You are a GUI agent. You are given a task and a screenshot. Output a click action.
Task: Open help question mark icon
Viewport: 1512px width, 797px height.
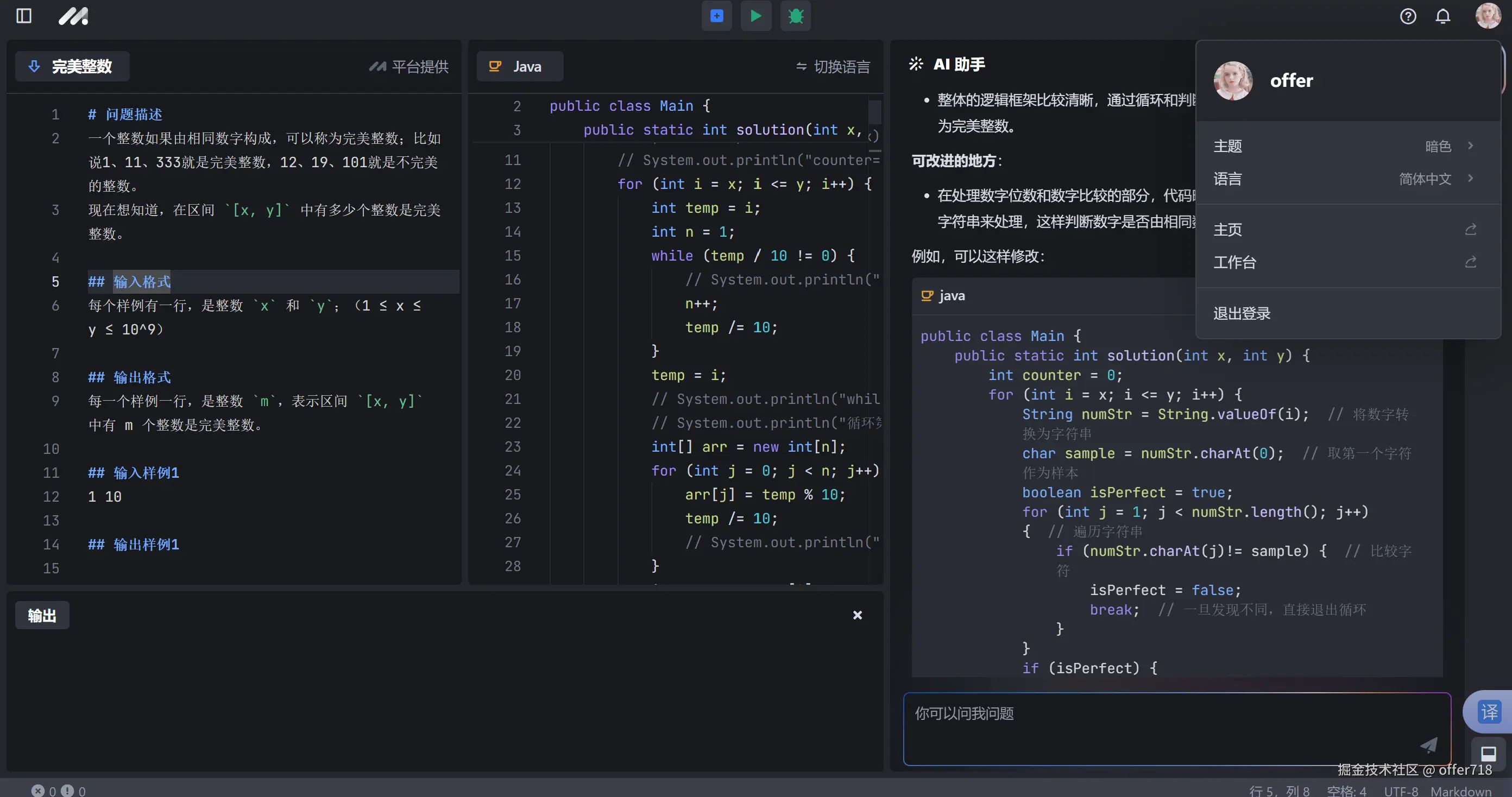[1408, 16]
